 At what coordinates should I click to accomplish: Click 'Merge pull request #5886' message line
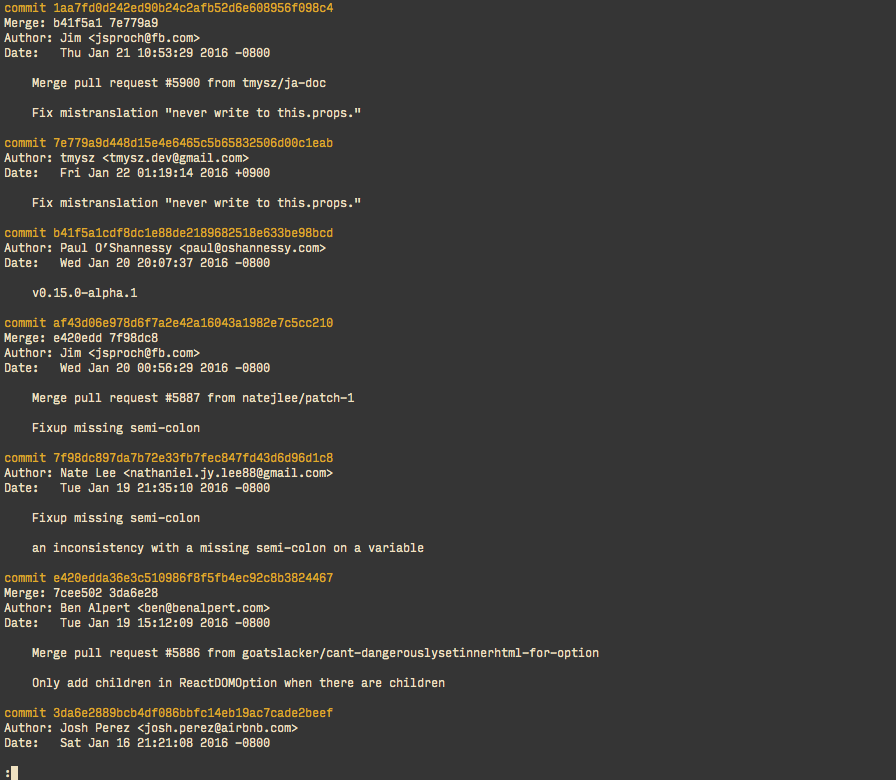point(315,653)
